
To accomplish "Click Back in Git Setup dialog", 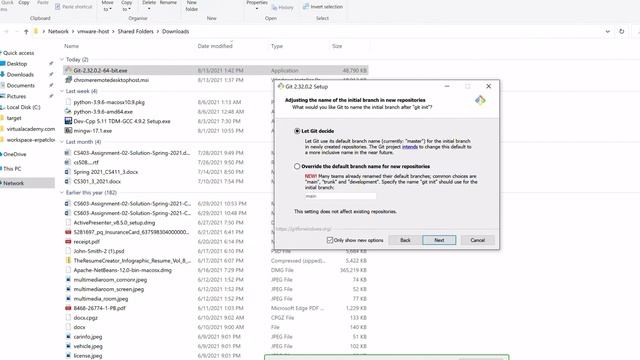I will tap(405, 240).
